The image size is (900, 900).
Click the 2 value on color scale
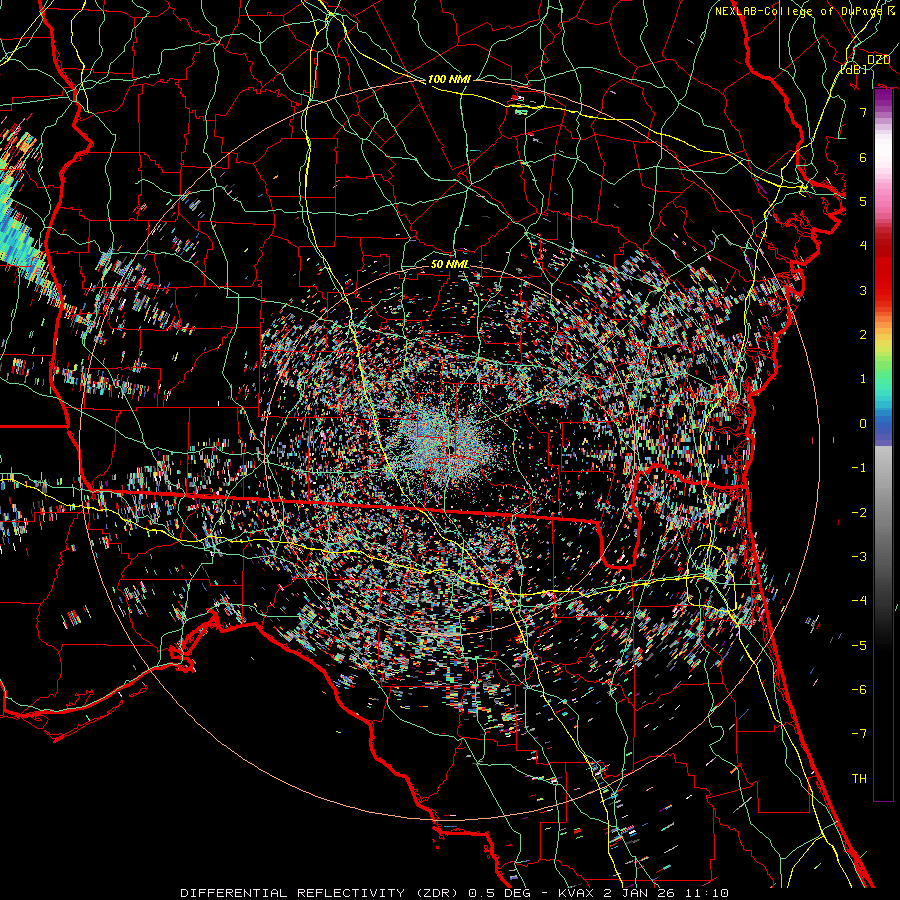point(863,335)
